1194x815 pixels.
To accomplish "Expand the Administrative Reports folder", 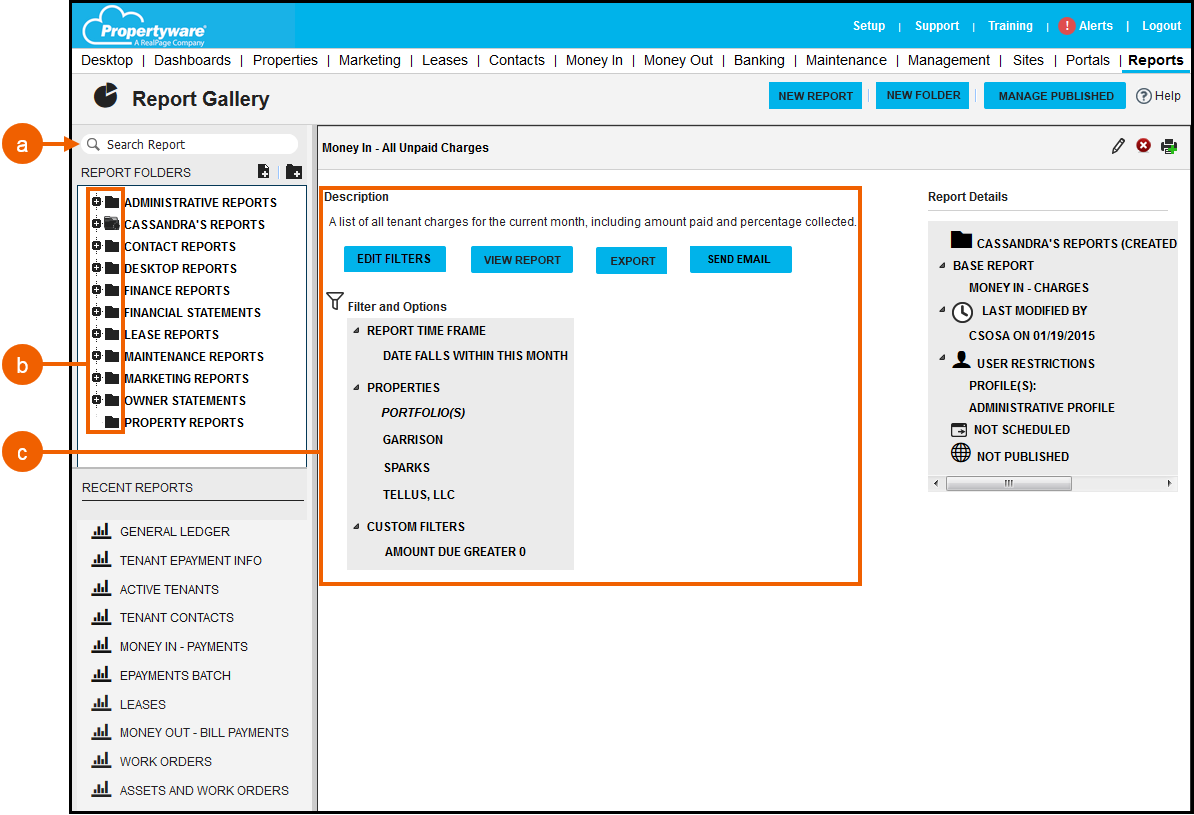I will (97, 202).
